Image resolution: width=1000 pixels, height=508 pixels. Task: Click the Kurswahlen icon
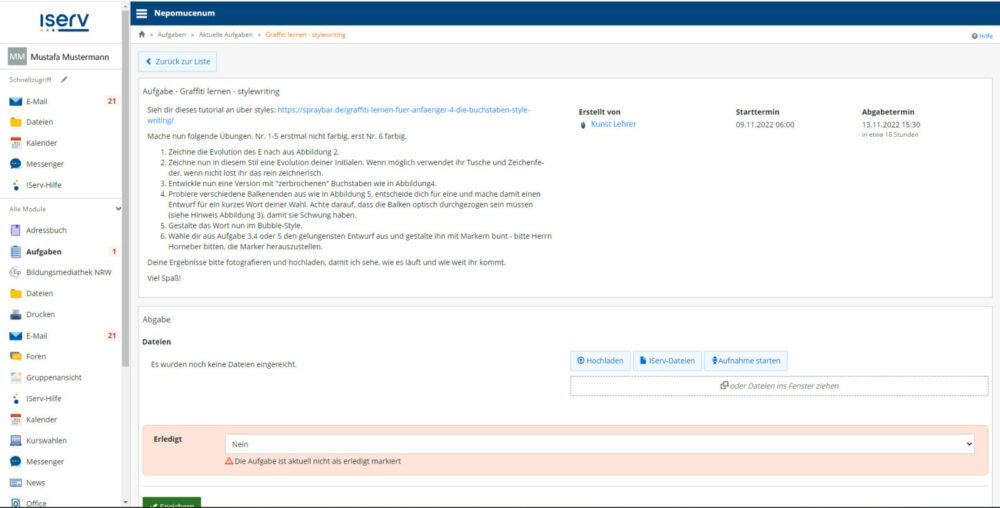click(x=15, y=440)
